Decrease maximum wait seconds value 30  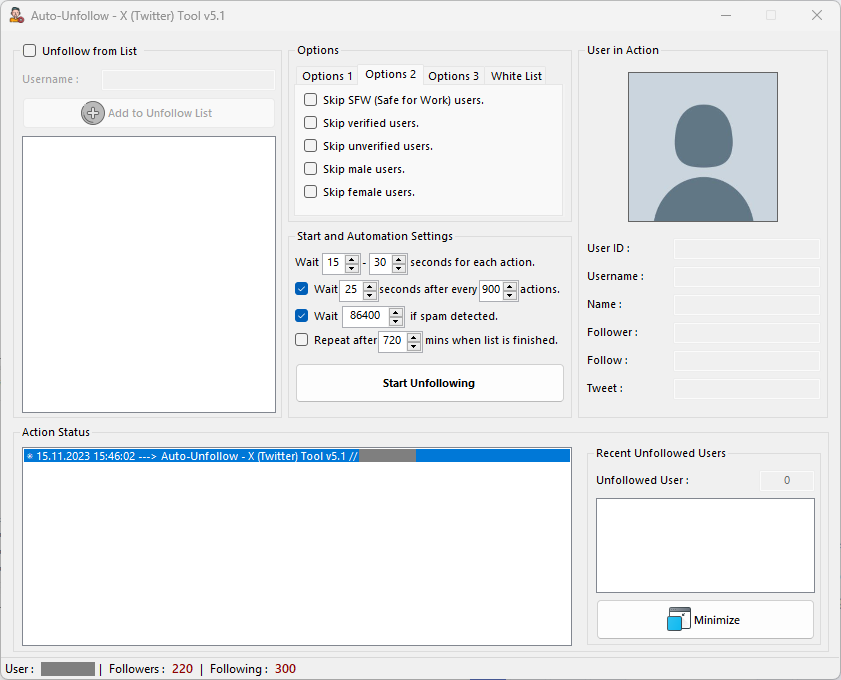click(399, 267)
